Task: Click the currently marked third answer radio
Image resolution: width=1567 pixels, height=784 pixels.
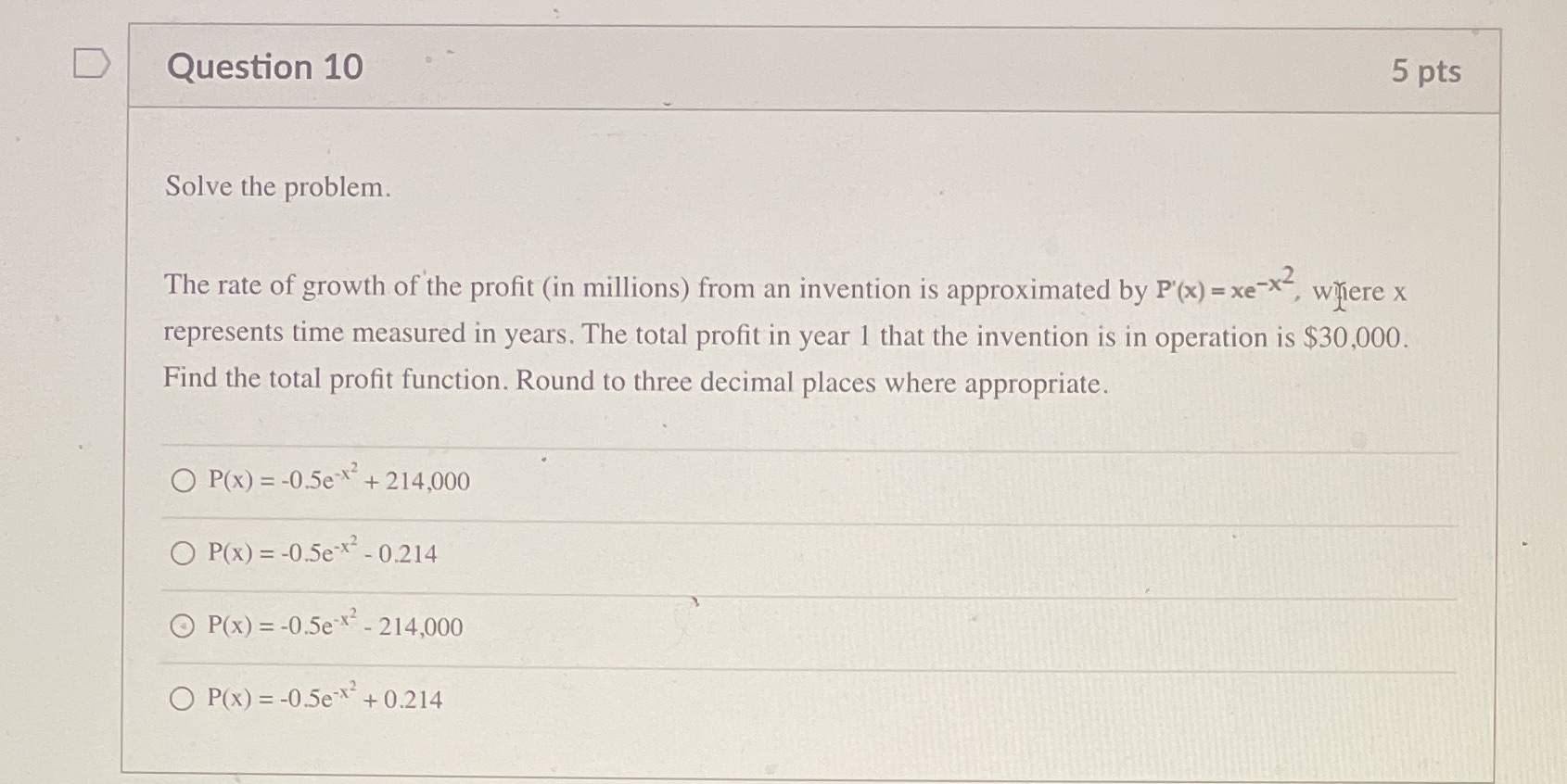Action: point(184,627)
